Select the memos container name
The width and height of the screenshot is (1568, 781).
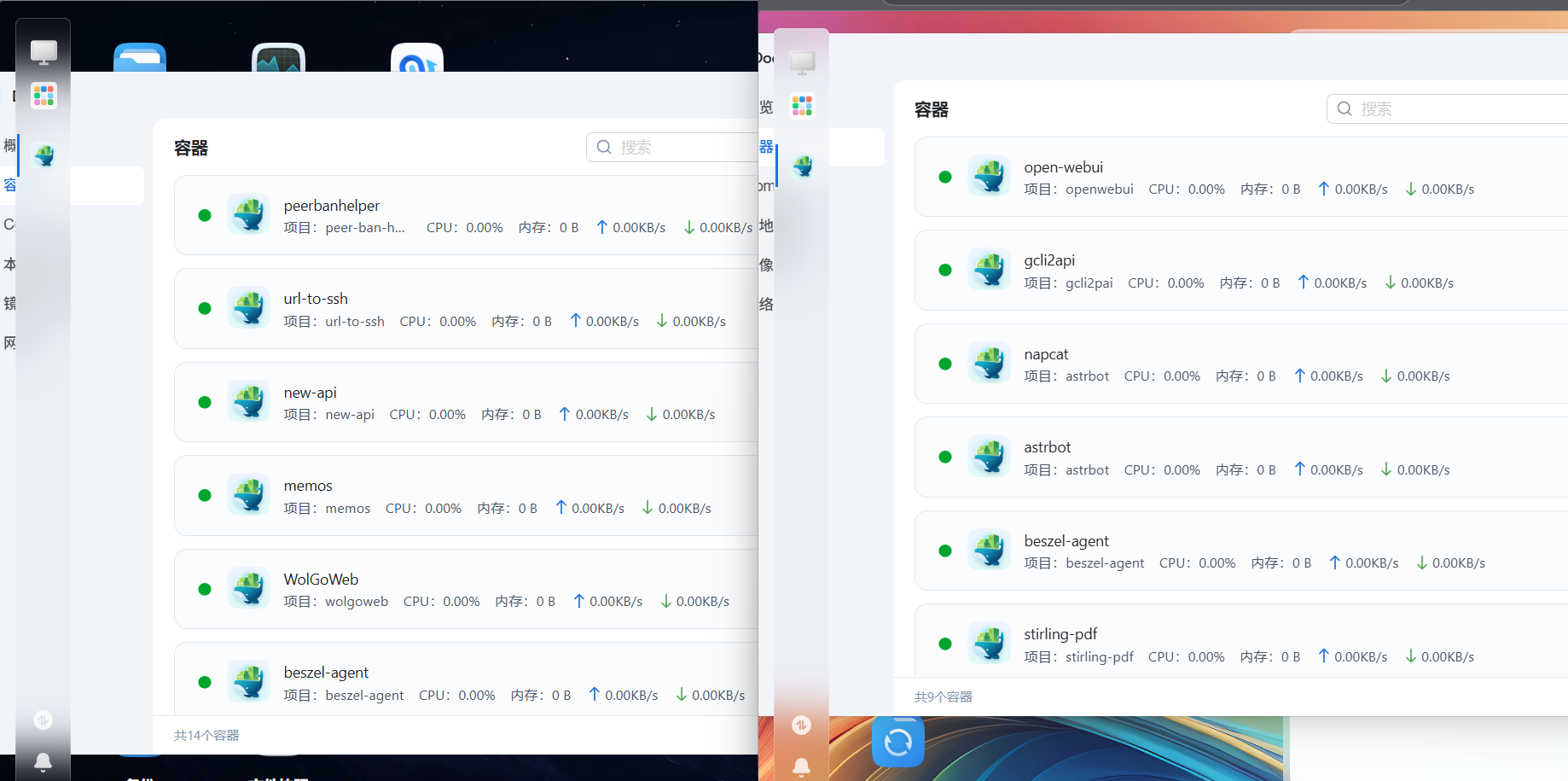308,486
